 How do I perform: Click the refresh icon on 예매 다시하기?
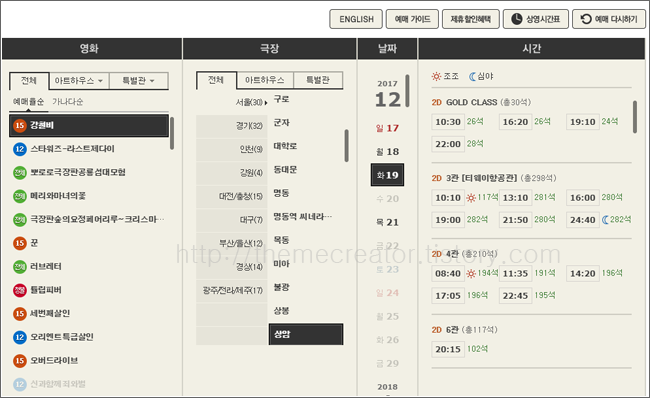coord(586,19)
